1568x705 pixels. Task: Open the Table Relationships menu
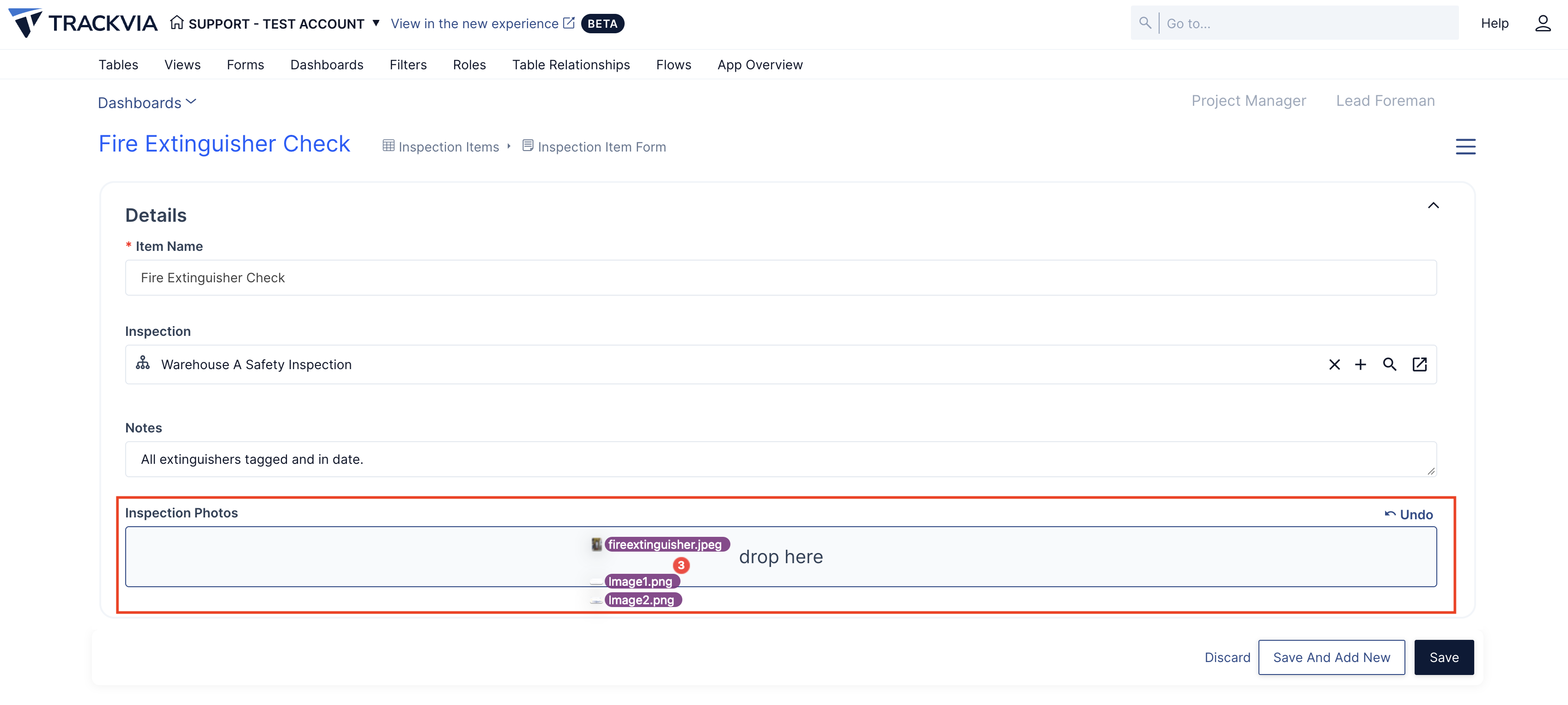coord(571,65)
